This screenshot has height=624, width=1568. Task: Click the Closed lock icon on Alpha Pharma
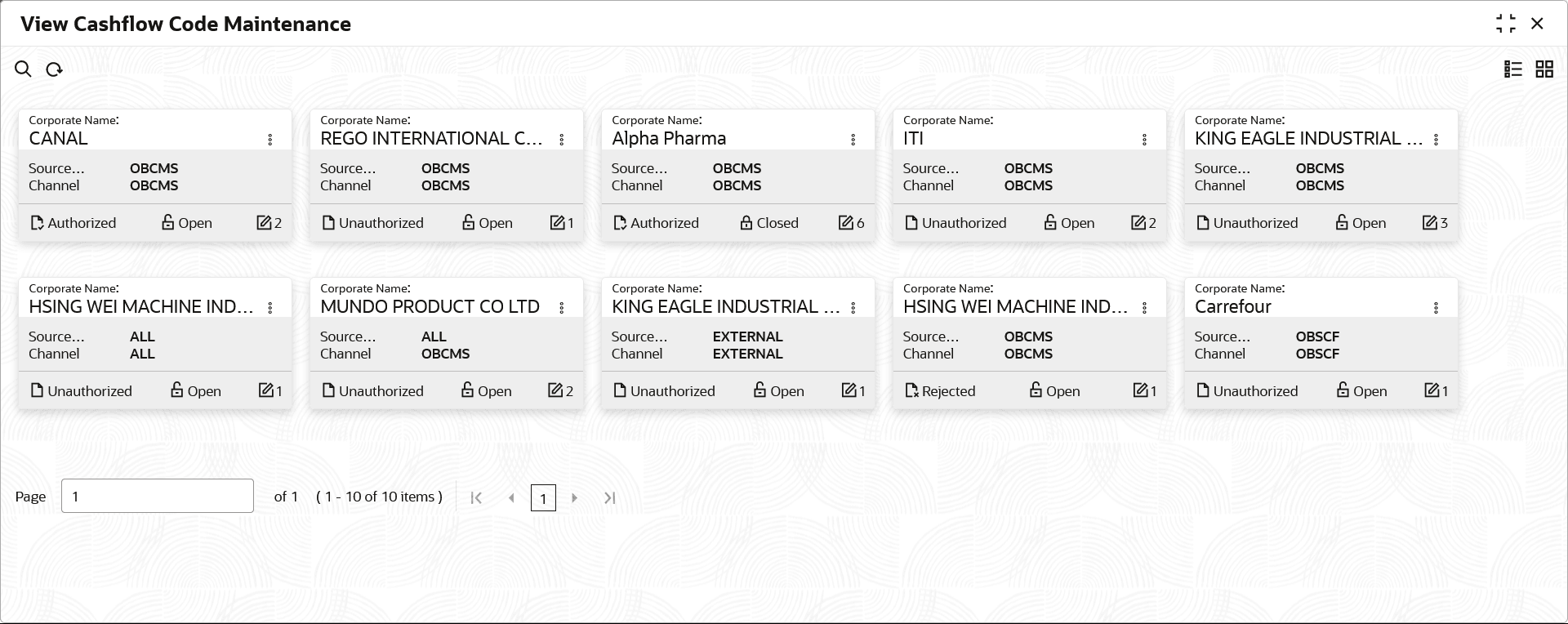(746, 223)
